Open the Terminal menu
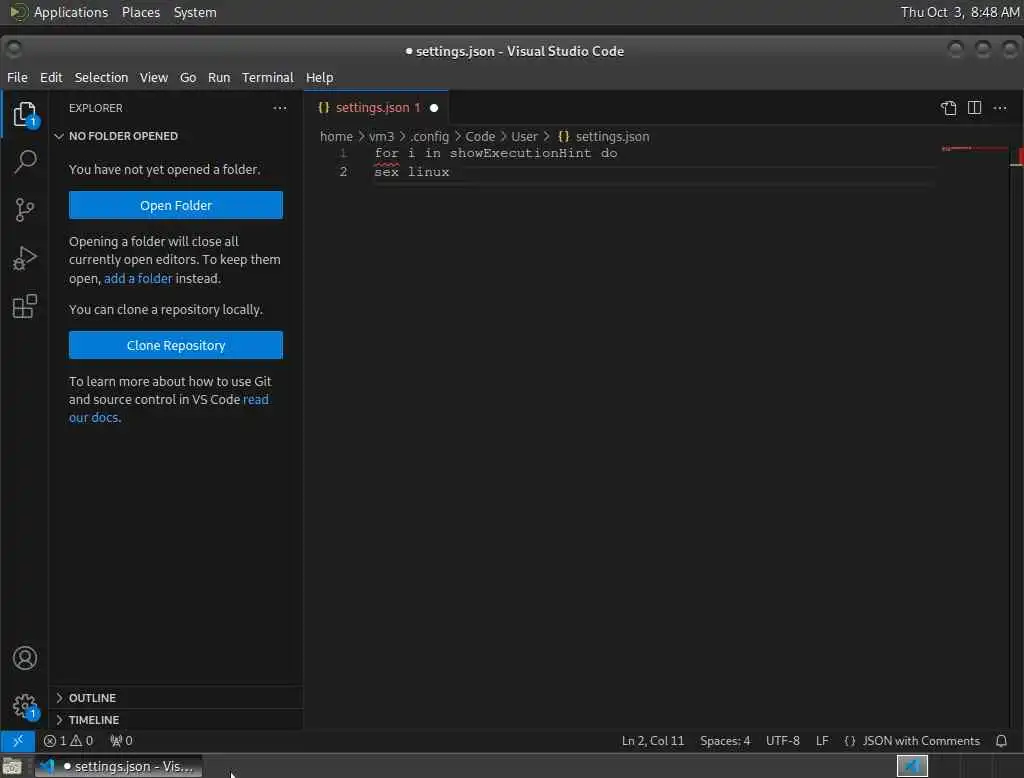 tap(268, 77)
